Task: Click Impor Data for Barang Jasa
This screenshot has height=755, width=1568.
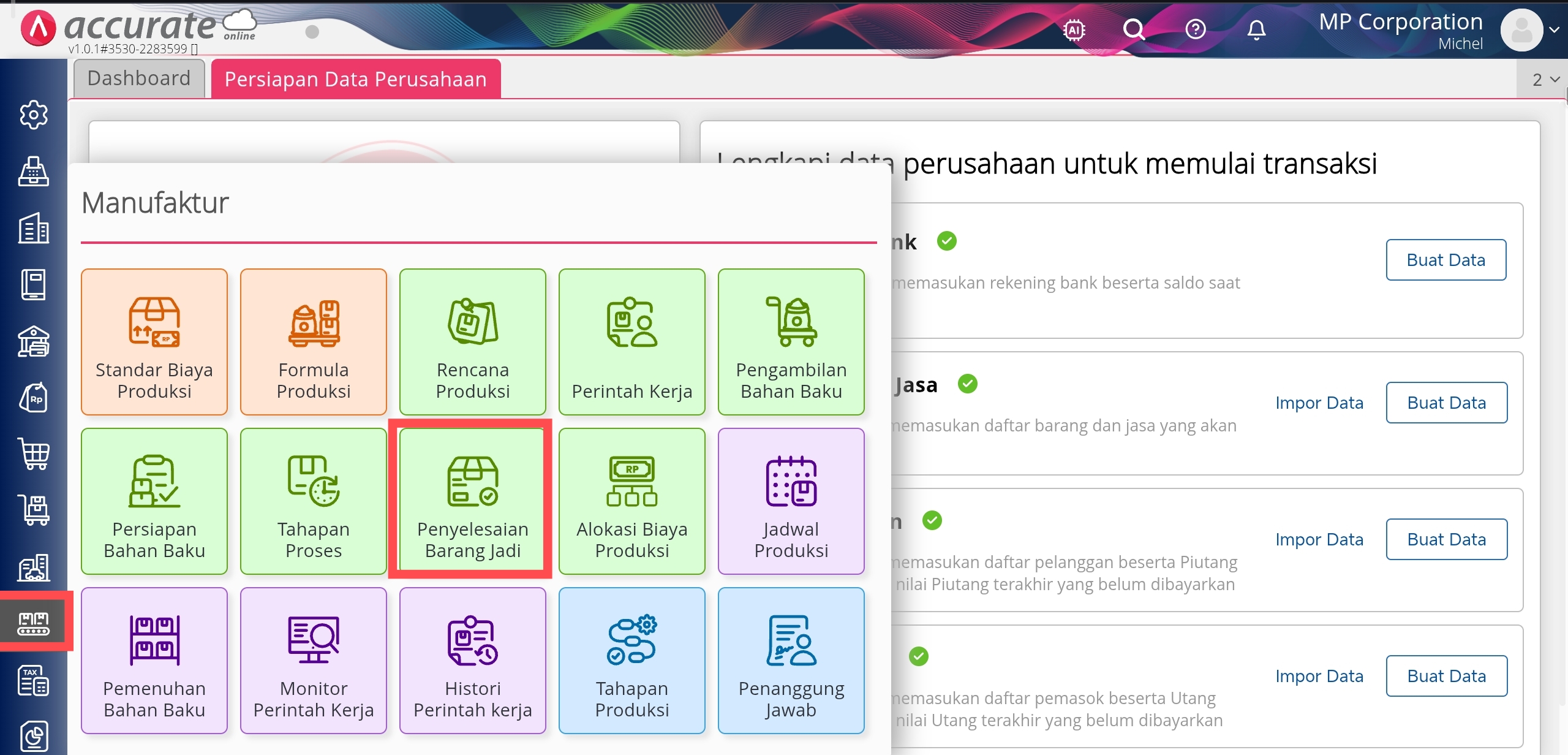Action: point(1319,403)
